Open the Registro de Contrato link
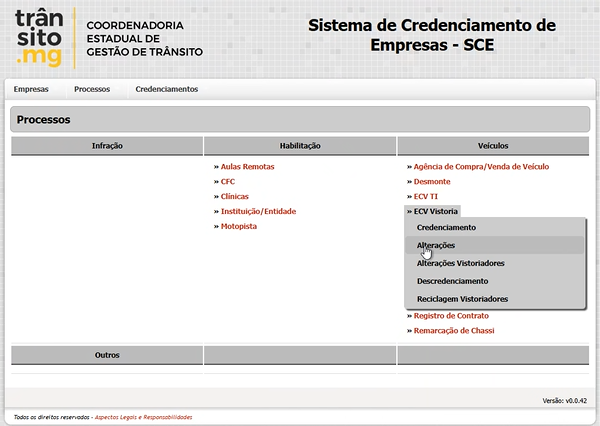600x426 pixels. 451,316
